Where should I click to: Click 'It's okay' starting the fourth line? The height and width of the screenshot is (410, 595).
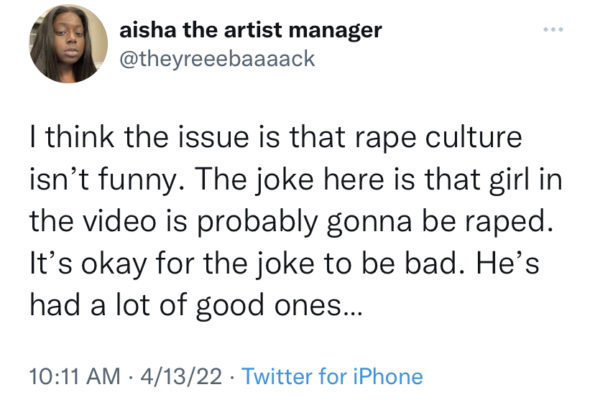tap(88, 264)
